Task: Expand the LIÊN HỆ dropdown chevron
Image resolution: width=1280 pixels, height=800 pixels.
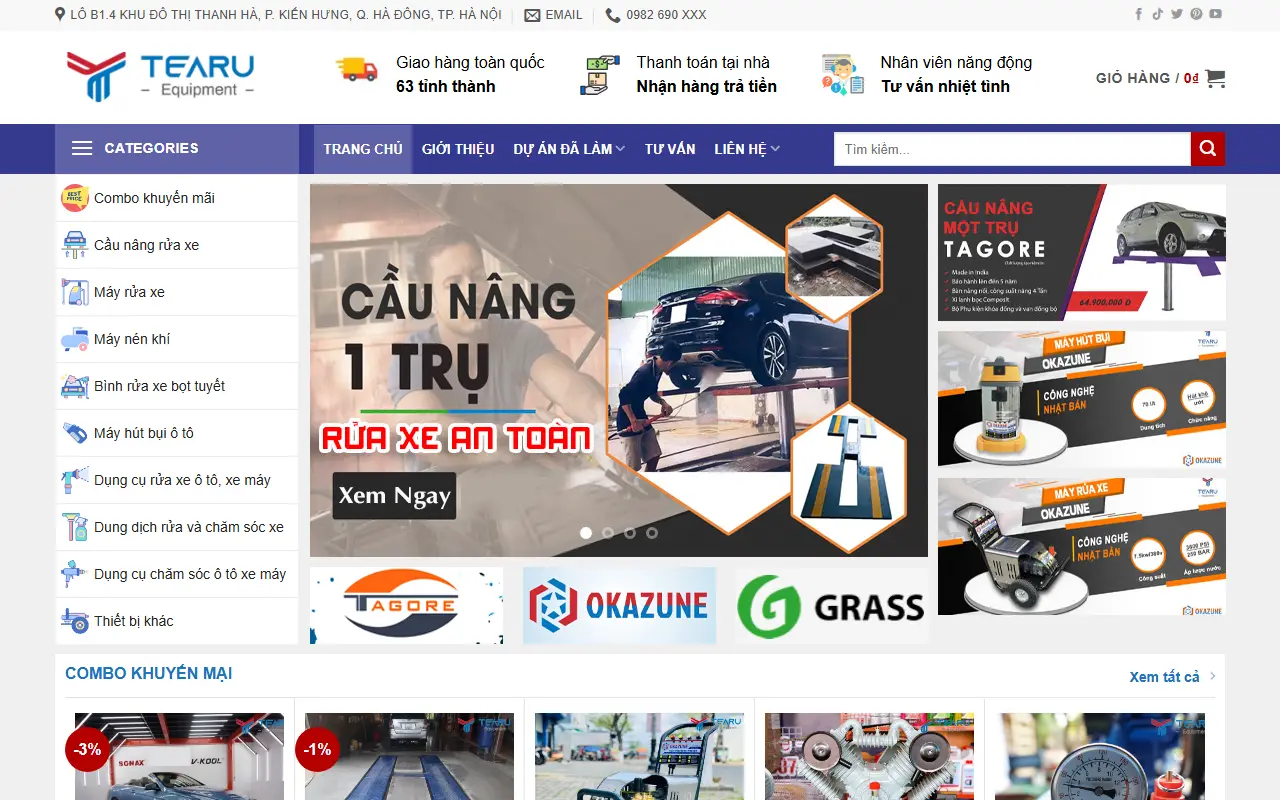Action: pyautogui.click(x=775, y=149)
